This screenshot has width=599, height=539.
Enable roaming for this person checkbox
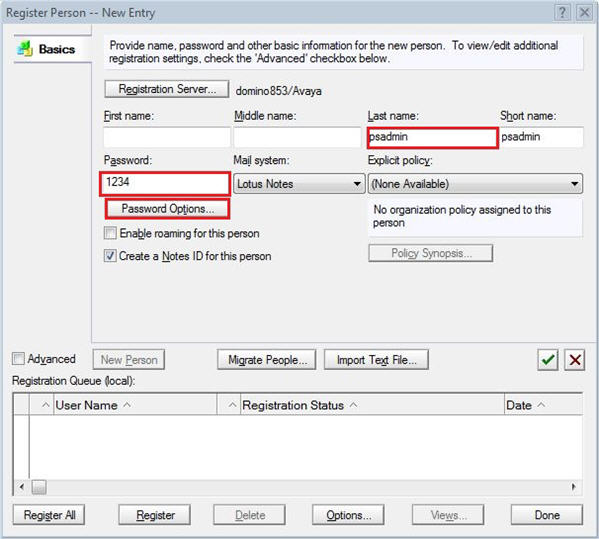click(x=110, y=233)
